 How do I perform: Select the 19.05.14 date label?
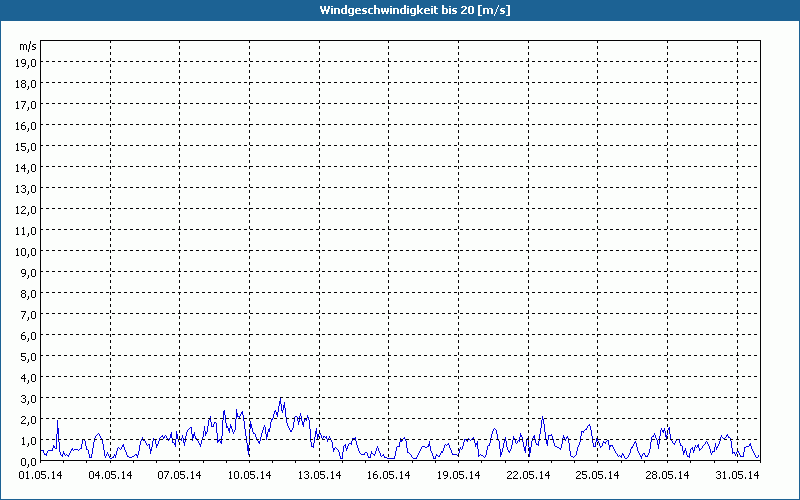tap(459, 475)
